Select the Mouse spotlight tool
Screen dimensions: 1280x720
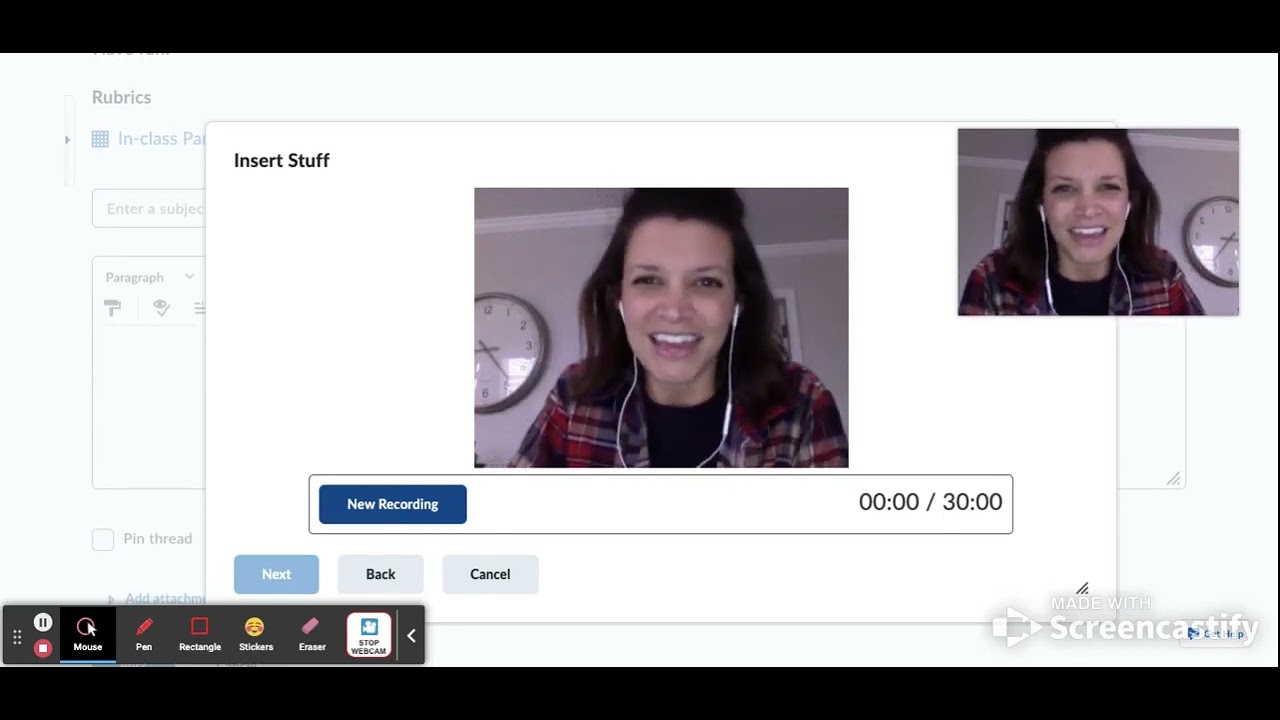coord(87,635)
